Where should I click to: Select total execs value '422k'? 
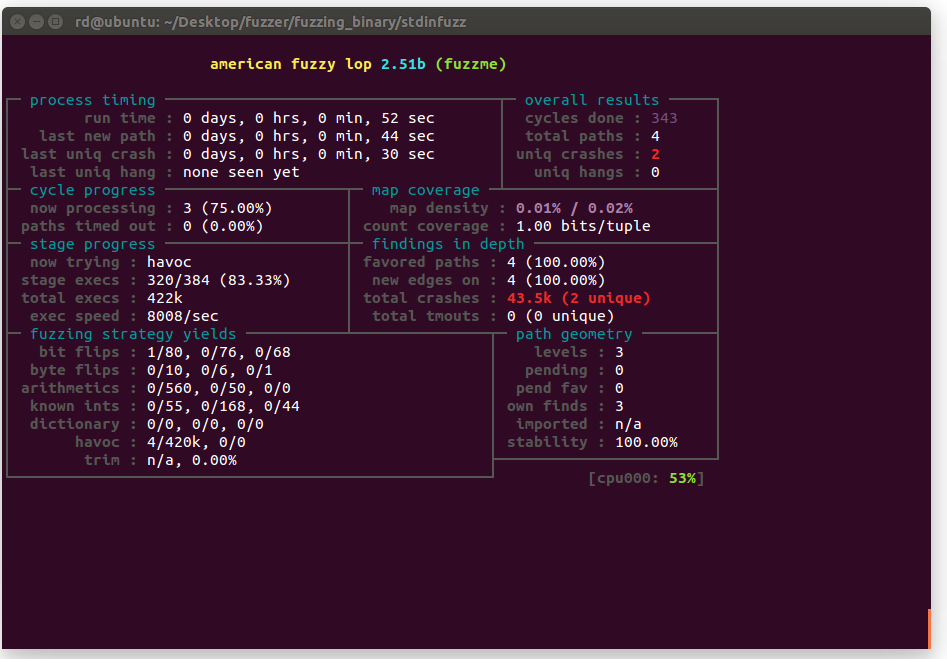click(165, 298)
